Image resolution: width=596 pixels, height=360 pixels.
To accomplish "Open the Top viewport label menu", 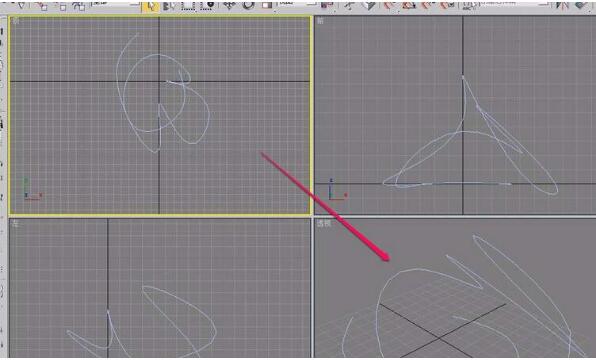I will 16,21.
